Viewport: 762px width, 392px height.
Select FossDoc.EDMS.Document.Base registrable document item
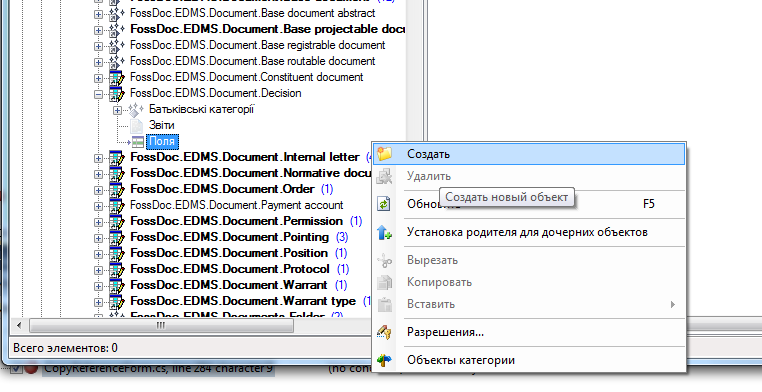tap(258, 45)
